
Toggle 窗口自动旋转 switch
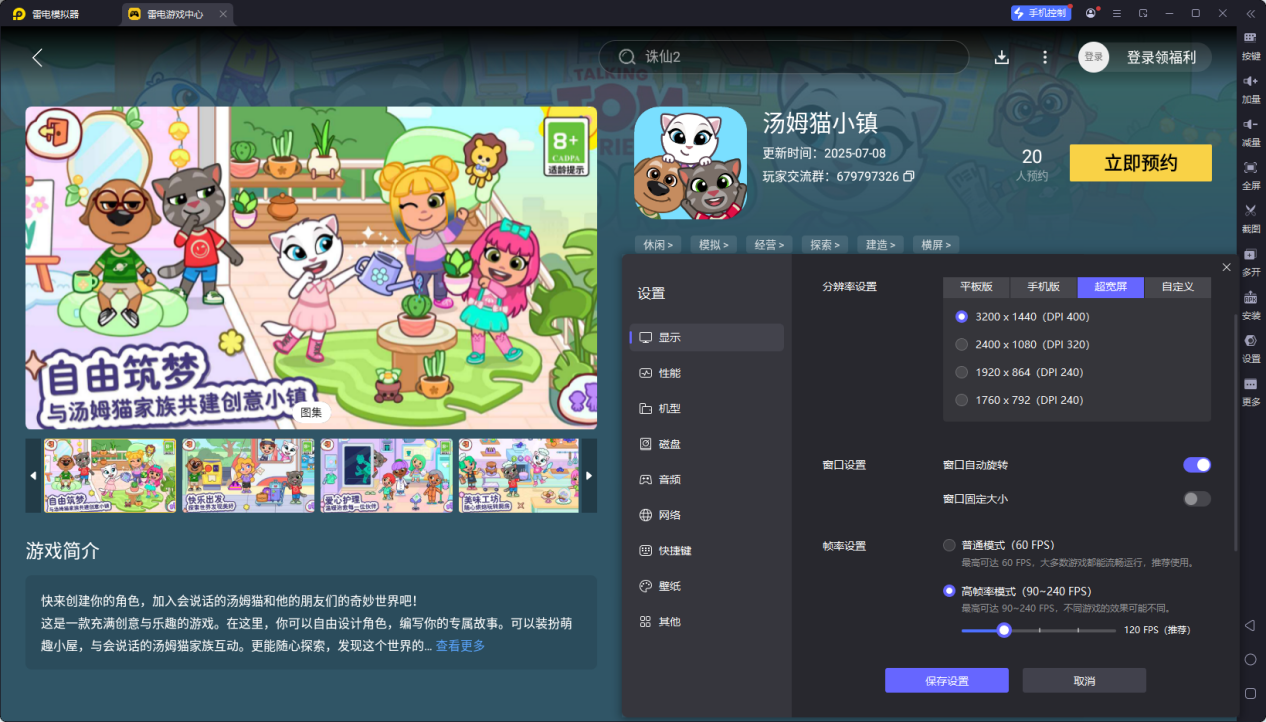pos(1197,465)
